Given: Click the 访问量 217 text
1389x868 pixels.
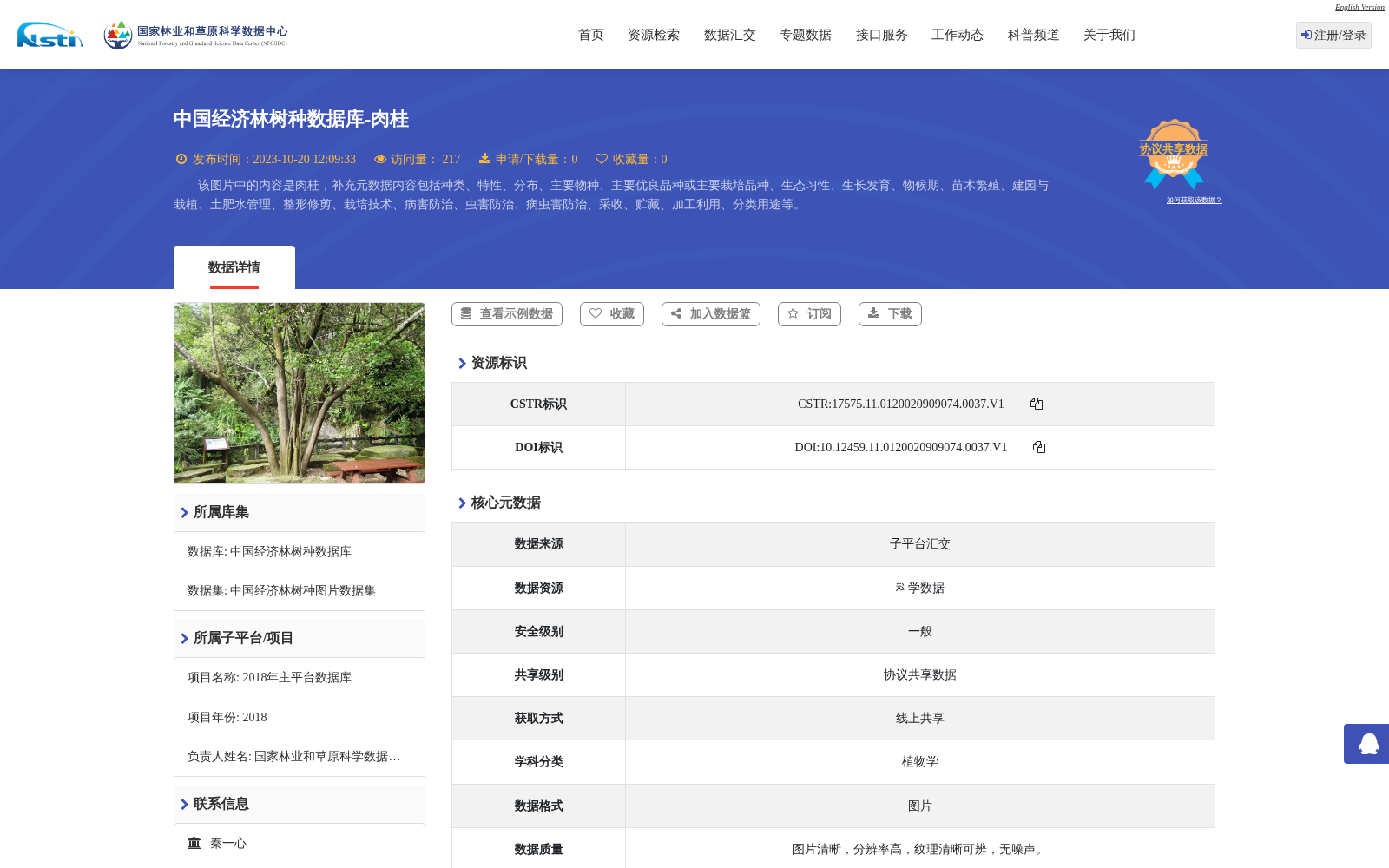Looking at the screenshot, I should [x=425, y=159].
